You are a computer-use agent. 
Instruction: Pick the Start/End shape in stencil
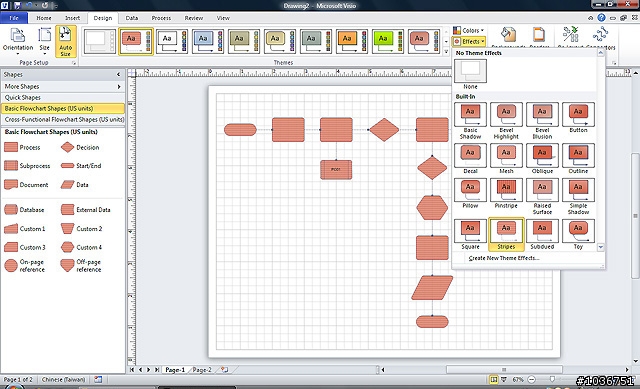tap(81, 166)
